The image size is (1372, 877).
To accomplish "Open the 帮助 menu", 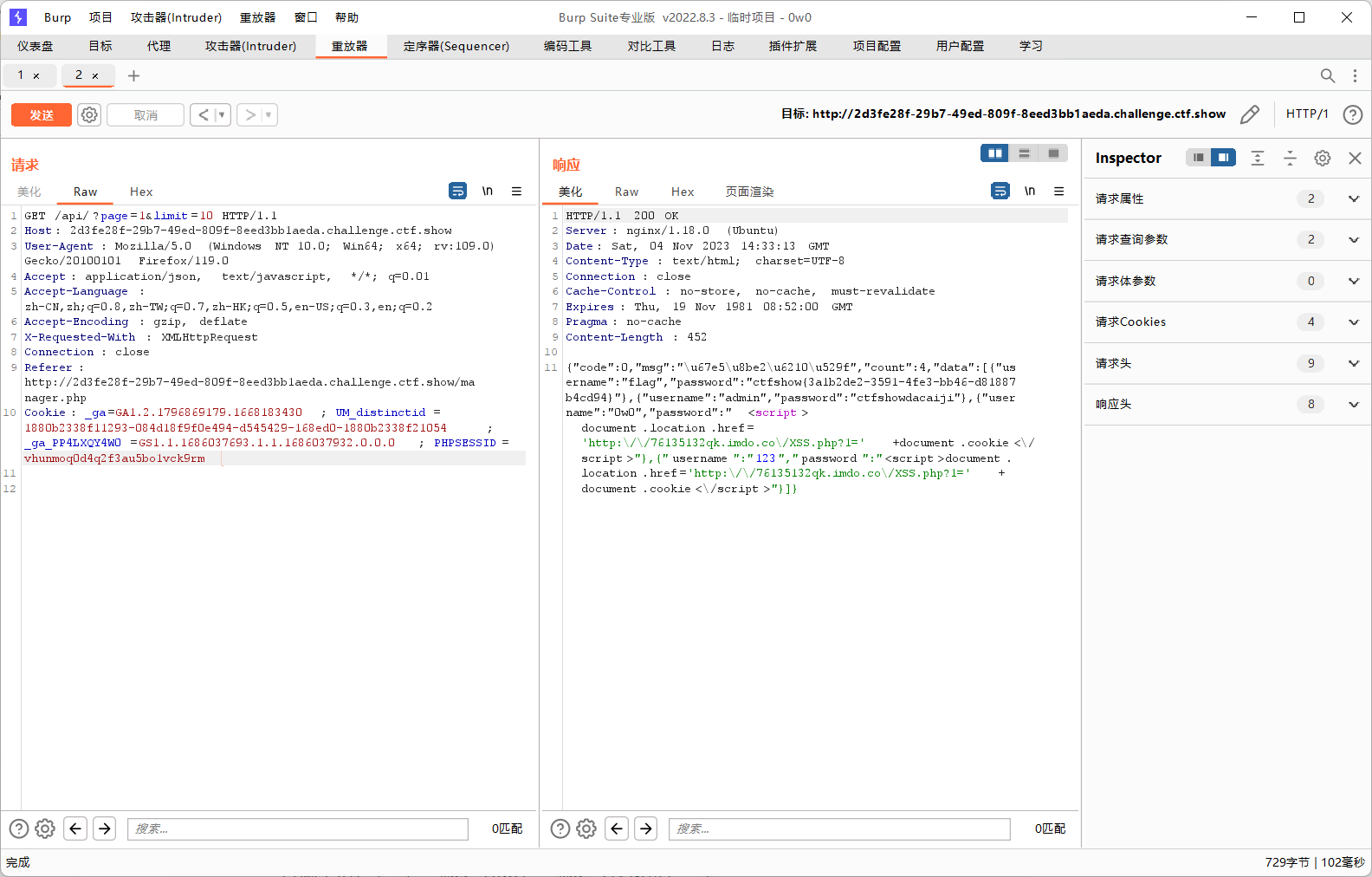I will click(x=346, y=17).
